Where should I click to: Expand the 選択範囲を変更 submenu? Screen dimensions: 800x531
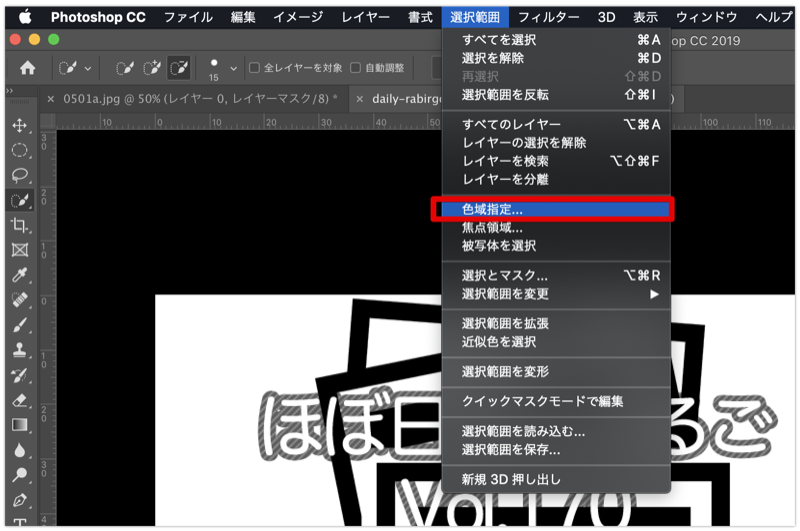pyautogui.click(x=560, y=294)
